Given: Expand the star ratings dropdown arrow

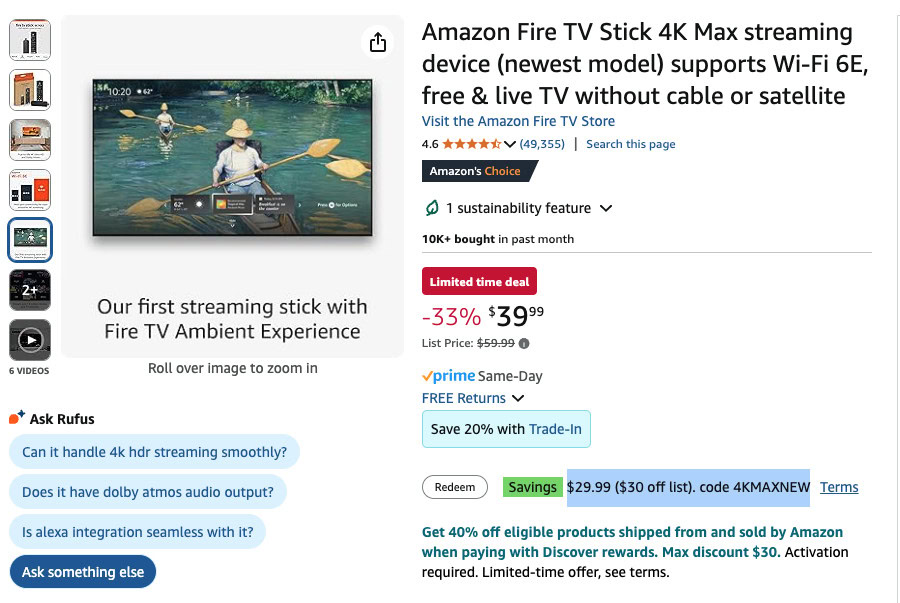Looking at the screenshot, I should pyautogui.click(x=510, y=144).
